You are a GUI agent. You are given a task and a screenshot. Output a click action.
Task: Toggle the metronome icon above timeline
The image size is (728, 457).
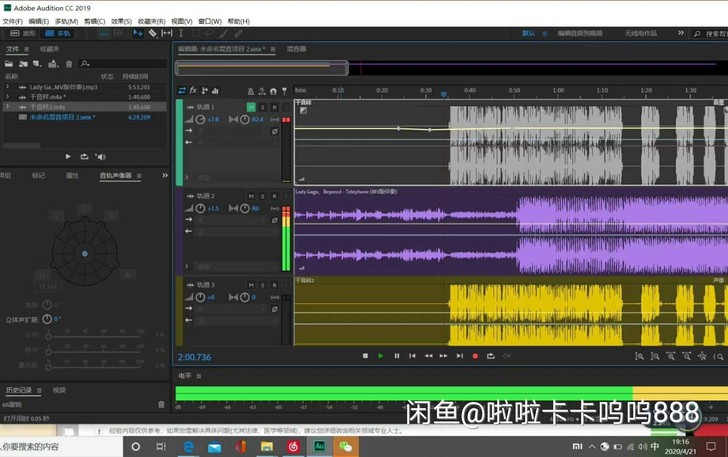click(251, 91)
